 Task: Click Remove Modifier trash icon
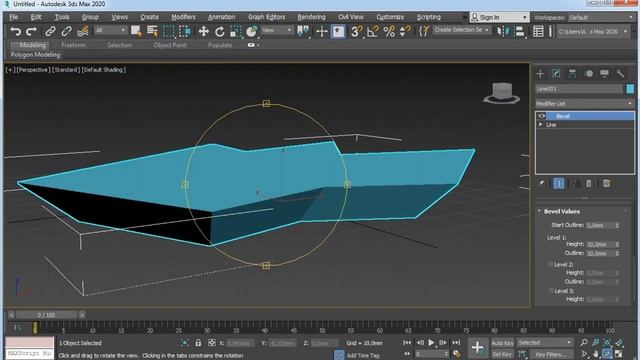pos(589,183)
